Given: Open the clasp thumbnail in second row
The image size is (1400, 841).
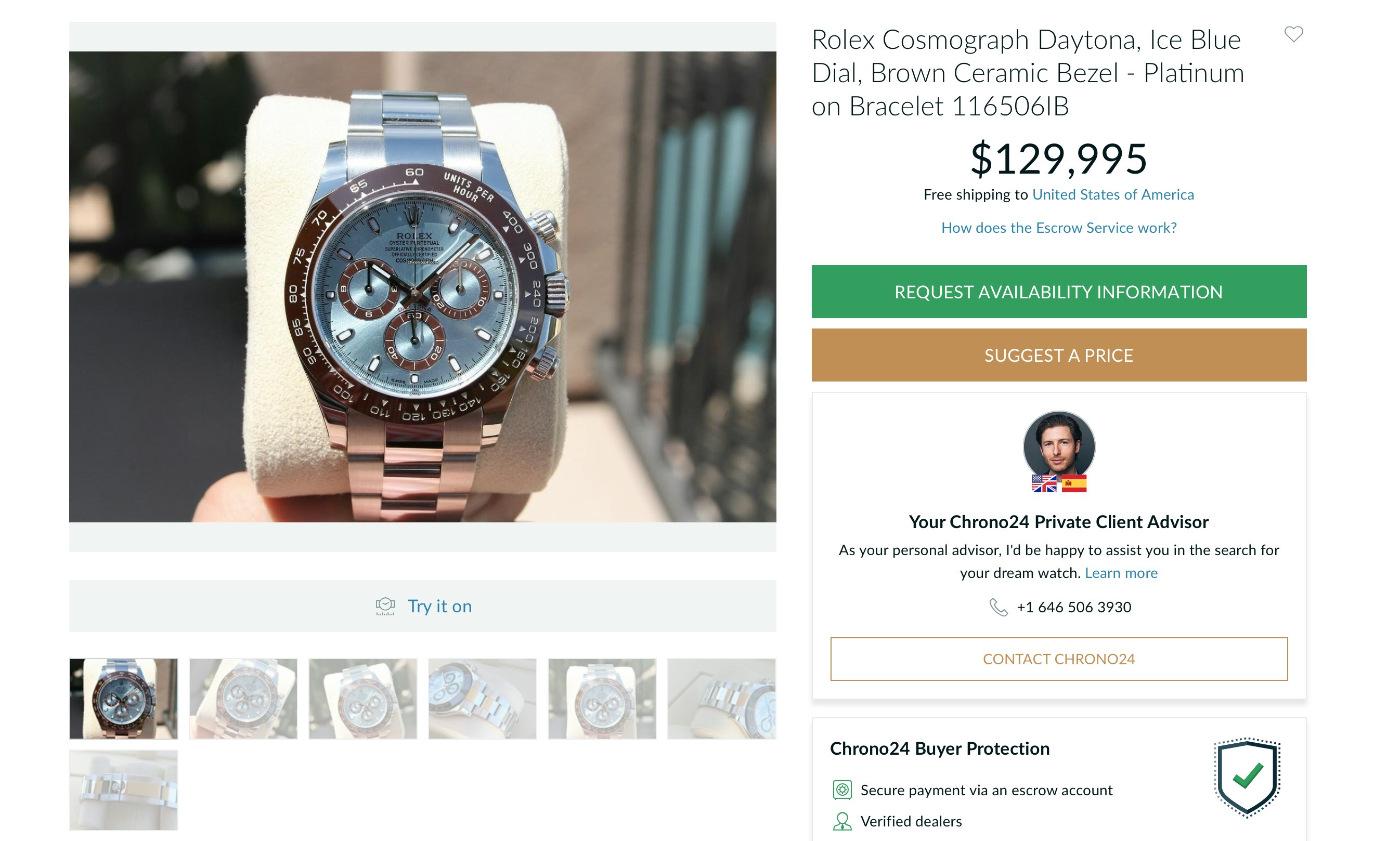Looking at the screenshot, I should coord(124,790).
